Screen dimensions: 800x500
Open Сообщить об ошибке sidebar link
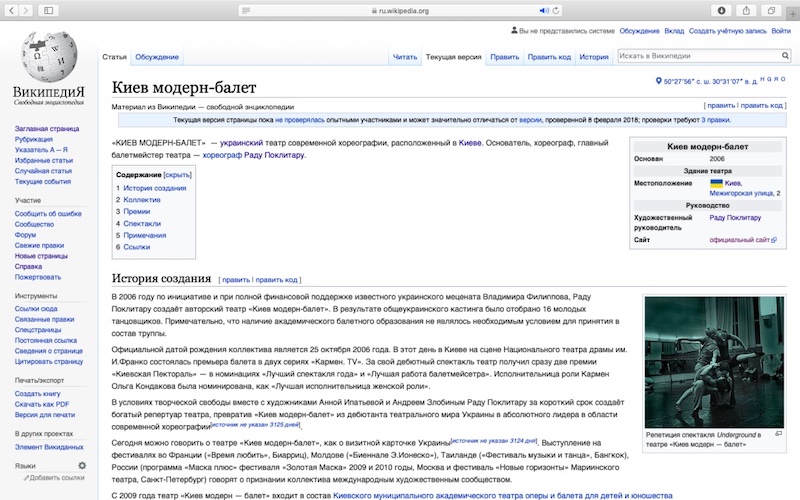click(x=48, y=214)
